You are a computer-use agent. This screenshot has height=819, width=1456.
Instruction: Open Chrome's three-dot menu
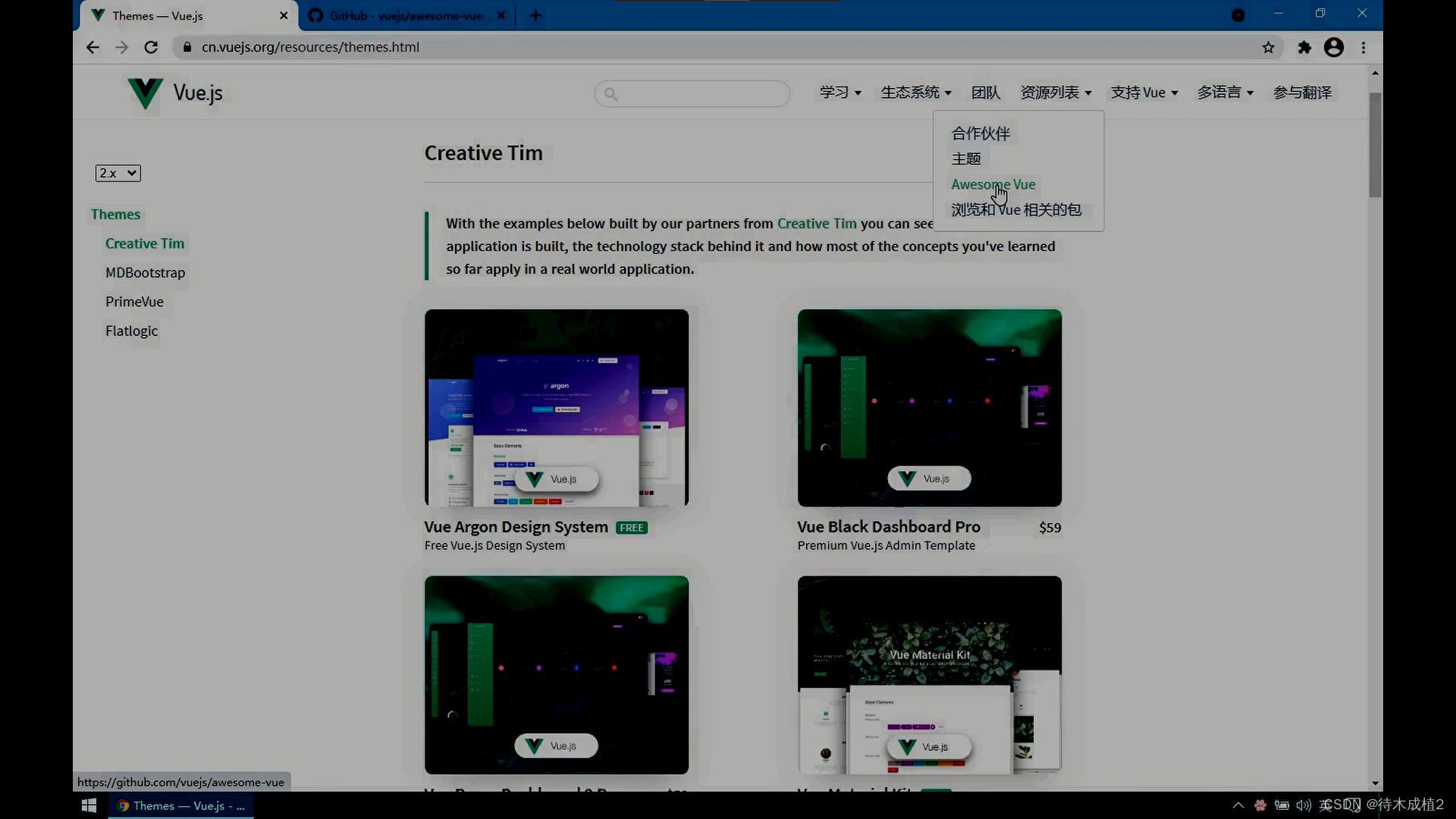pos(1363,47)
